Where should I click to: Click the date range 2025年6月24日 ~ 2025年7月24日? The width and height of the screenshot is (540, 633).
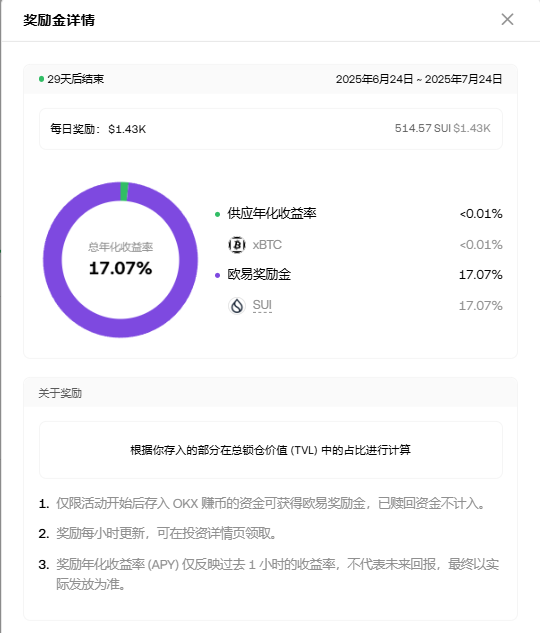pyautogui.click(x=419, y=79)
